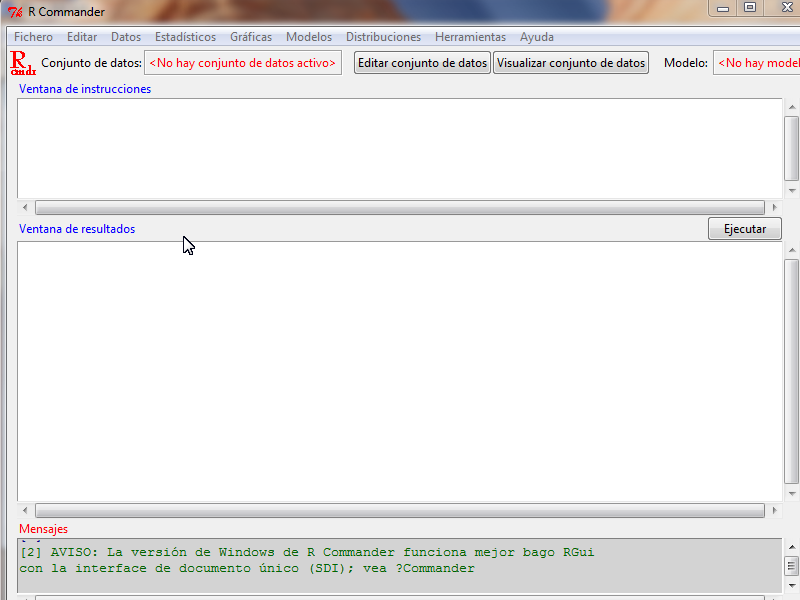Click the Rcmdr logo icon
The width and height of the screenshot is (800, 600).
point(23,63)
